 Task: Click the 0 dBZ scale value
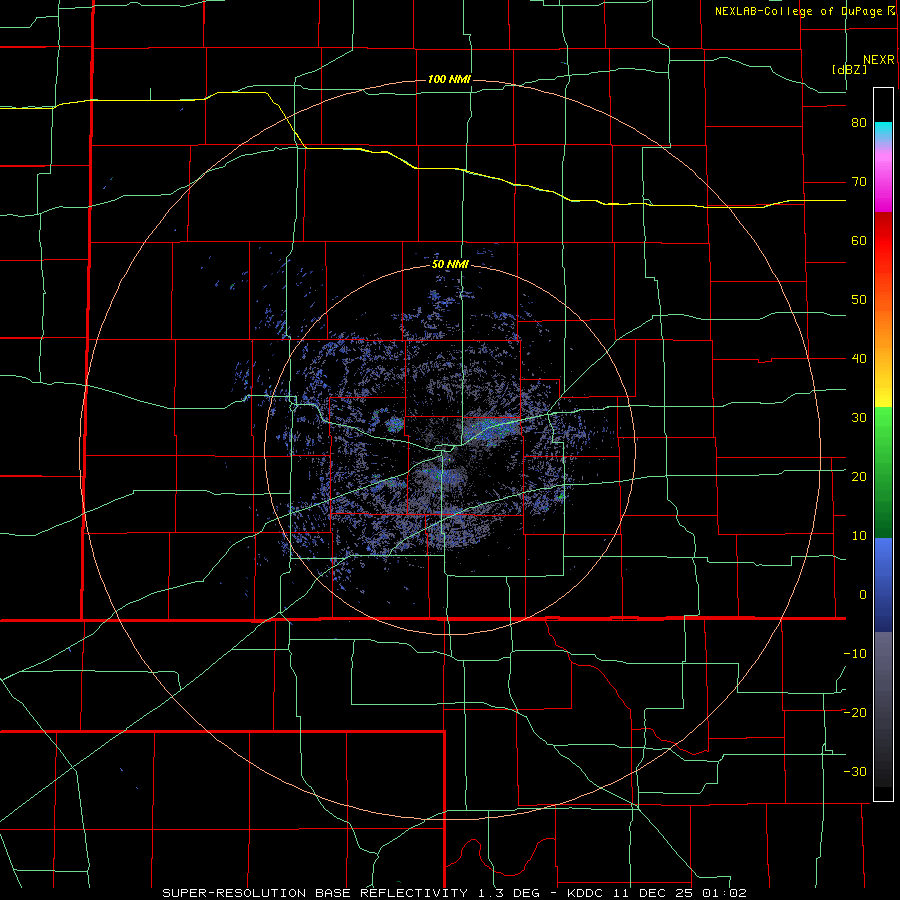[863, 595]
